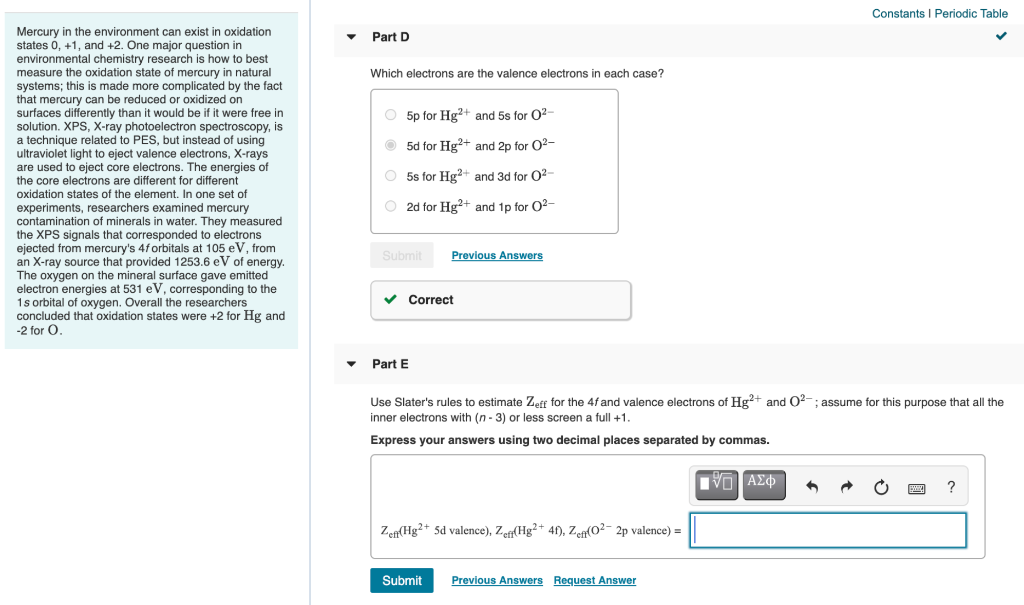Viewport: 1024px width, 605px height.
Task: Open the Periodic Table link
Action: [x=971, y=13]
